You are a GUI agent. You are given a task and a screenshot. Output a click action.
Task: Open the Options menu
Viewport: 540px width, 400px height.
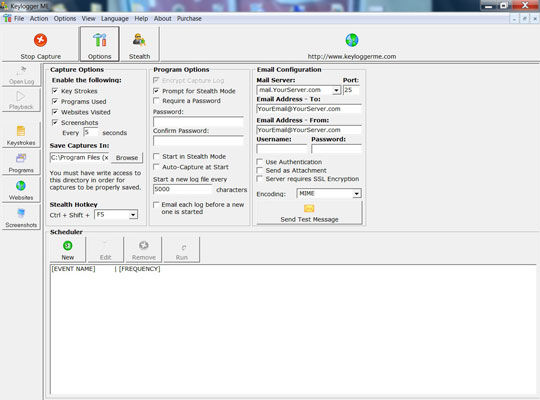click(x=65, y=19)
